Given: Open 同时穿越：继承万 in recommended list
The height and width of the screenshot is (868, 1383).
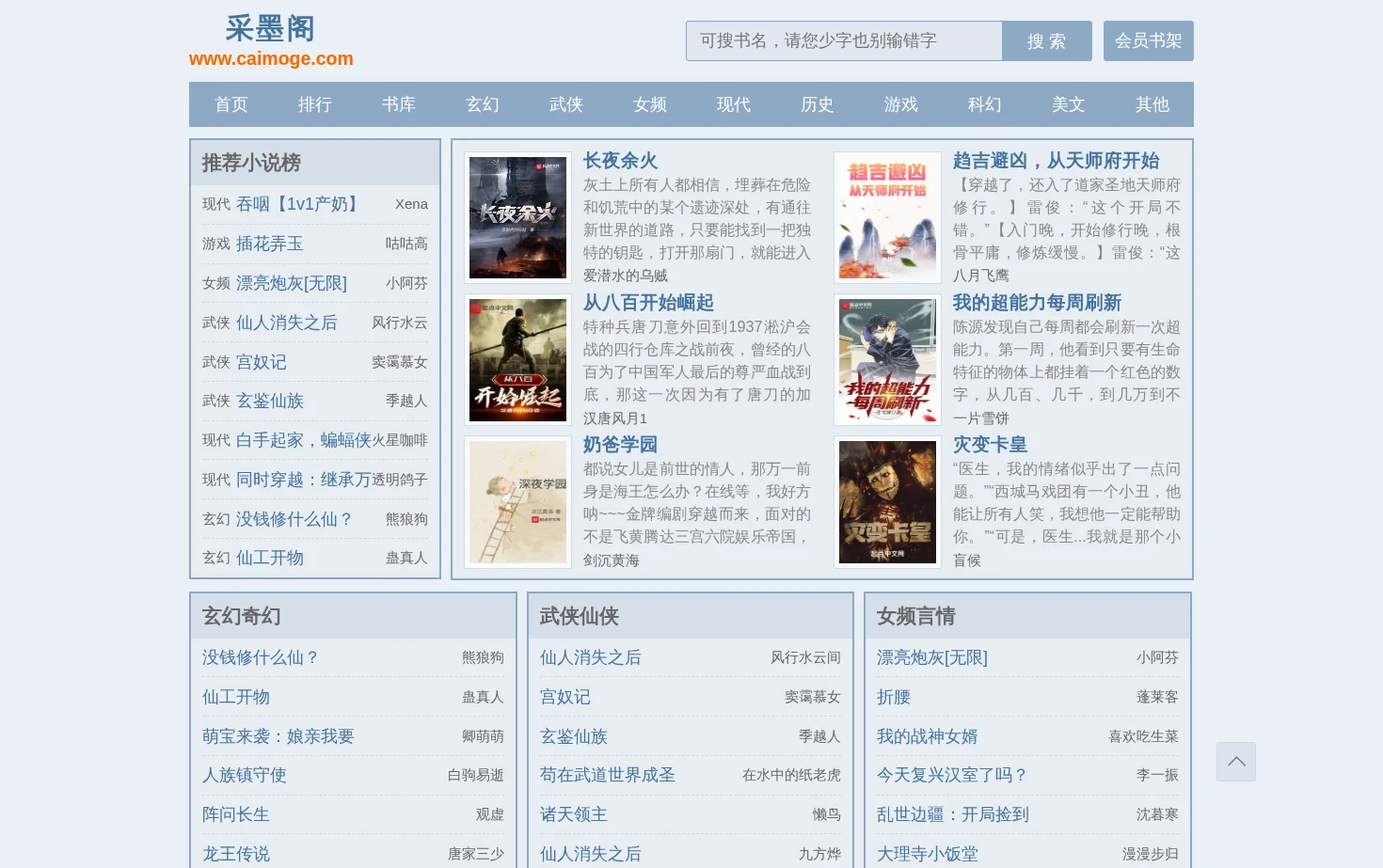Looking at the screenshot, I should pyautogui.click(x=304, y=480).
